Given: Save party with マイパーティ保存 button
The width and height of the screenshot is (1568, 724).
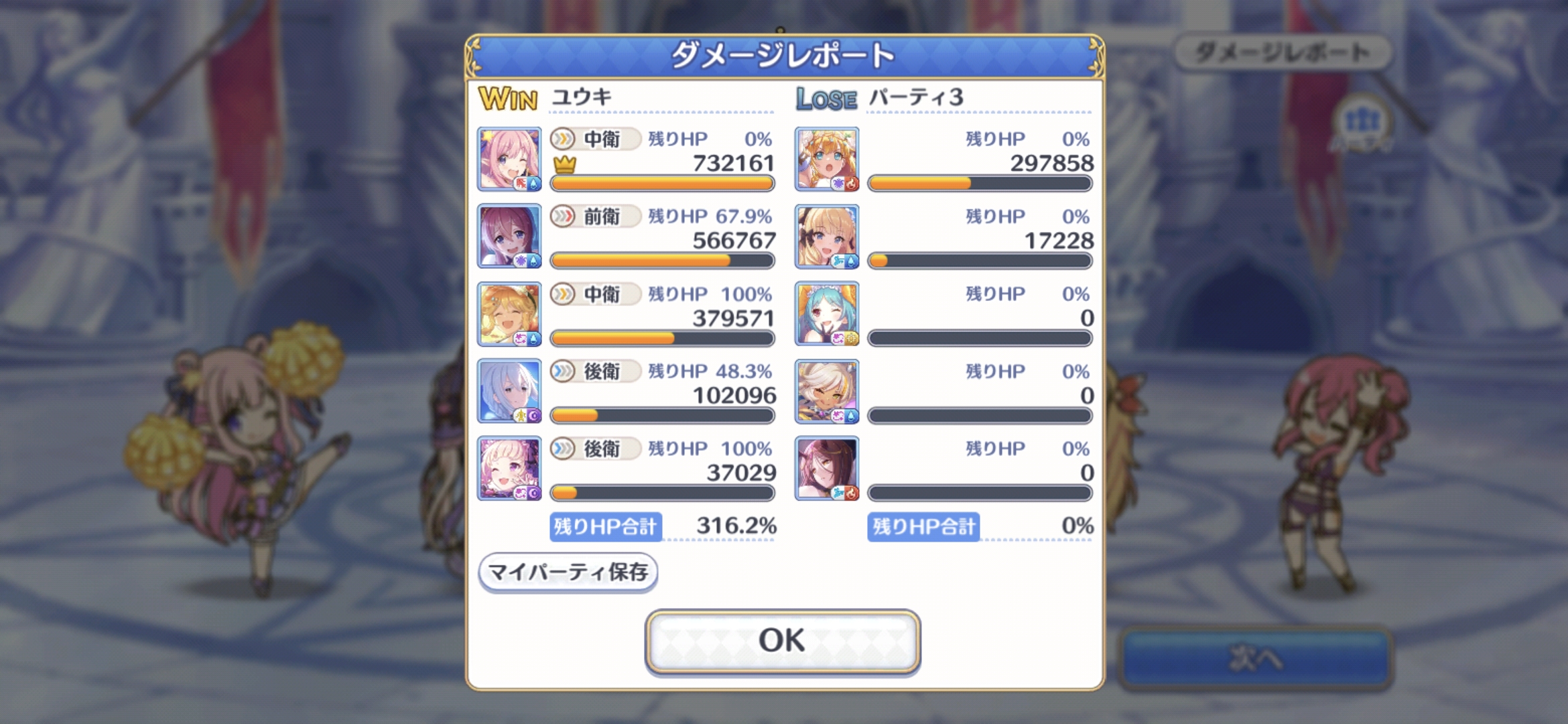Looking at the screenshot, I should (568, 572).
